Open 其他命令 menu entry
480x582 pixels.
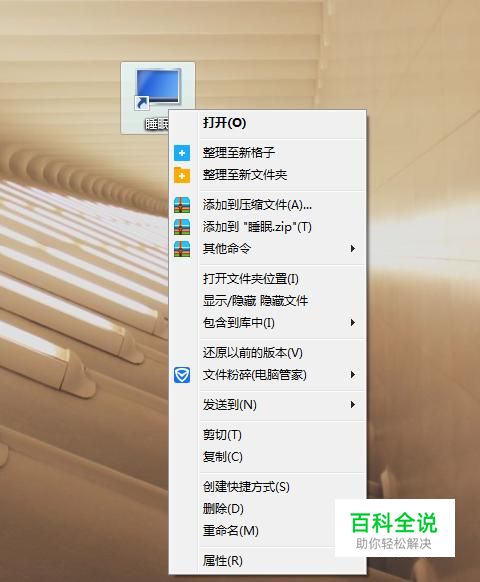click(267, 249)
